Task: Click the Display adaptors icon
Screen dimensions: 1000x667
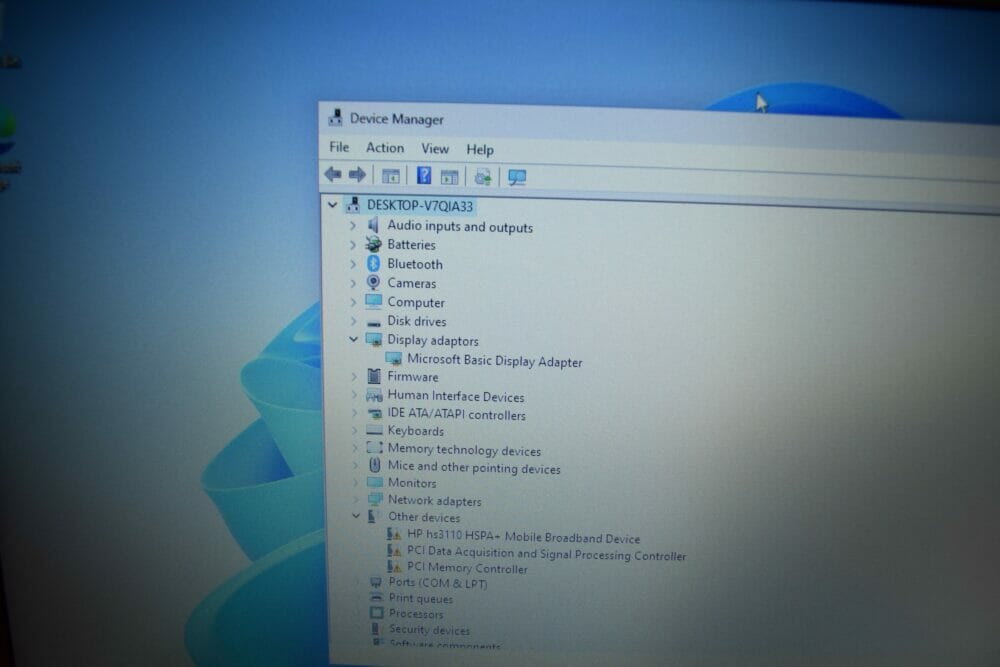Action: pyautogui.click(x=374, y=339)
